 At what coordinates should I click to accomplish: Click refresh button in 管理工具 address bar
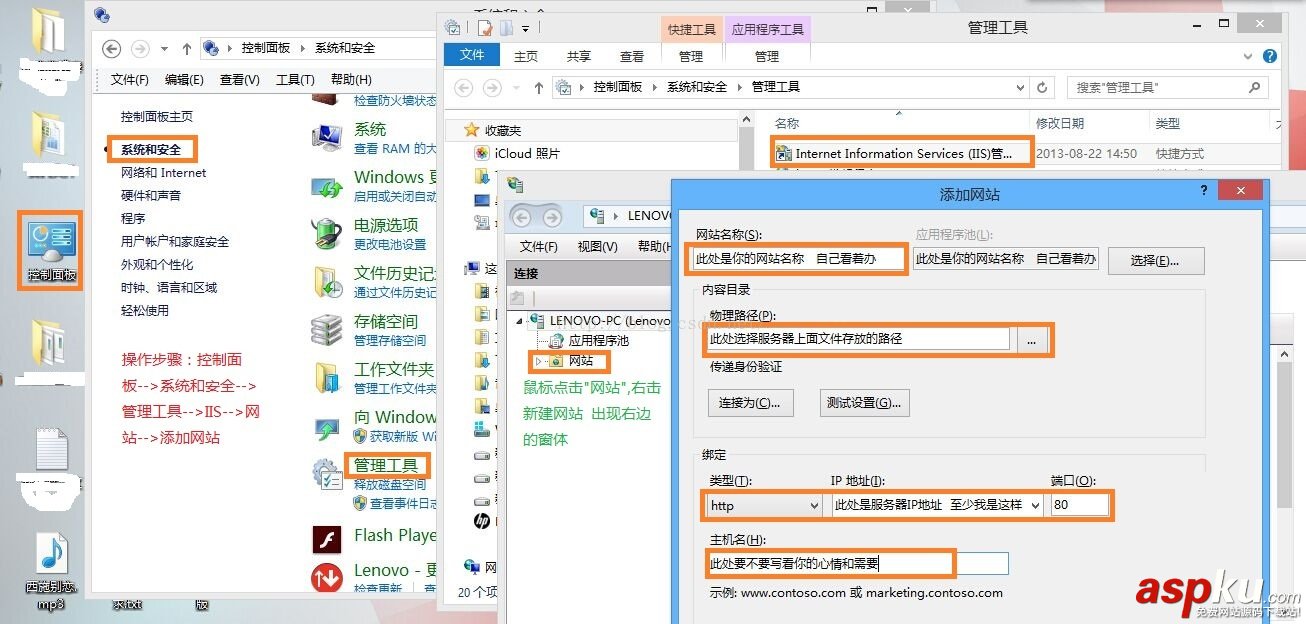(1042, 87)
